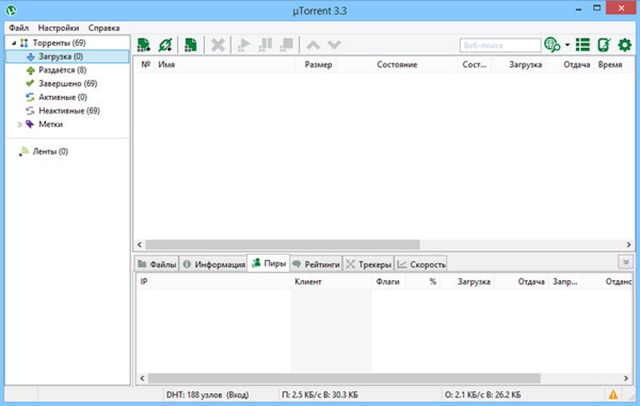Screen dimensions: 640x406
Task: Select Активные (0) category
Action: [x=63, y=97]
